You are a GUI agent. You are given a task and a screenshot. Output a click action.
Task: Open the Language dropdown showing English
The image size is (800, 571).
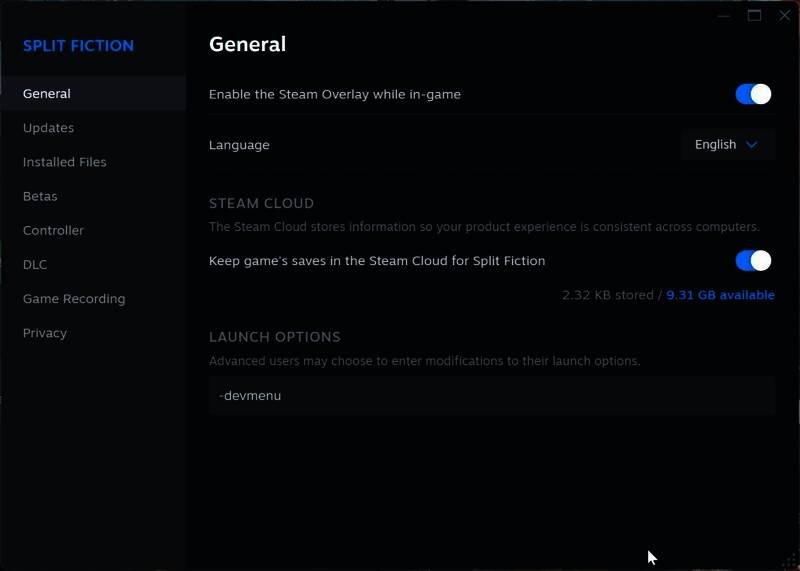[x=726, y=145]
